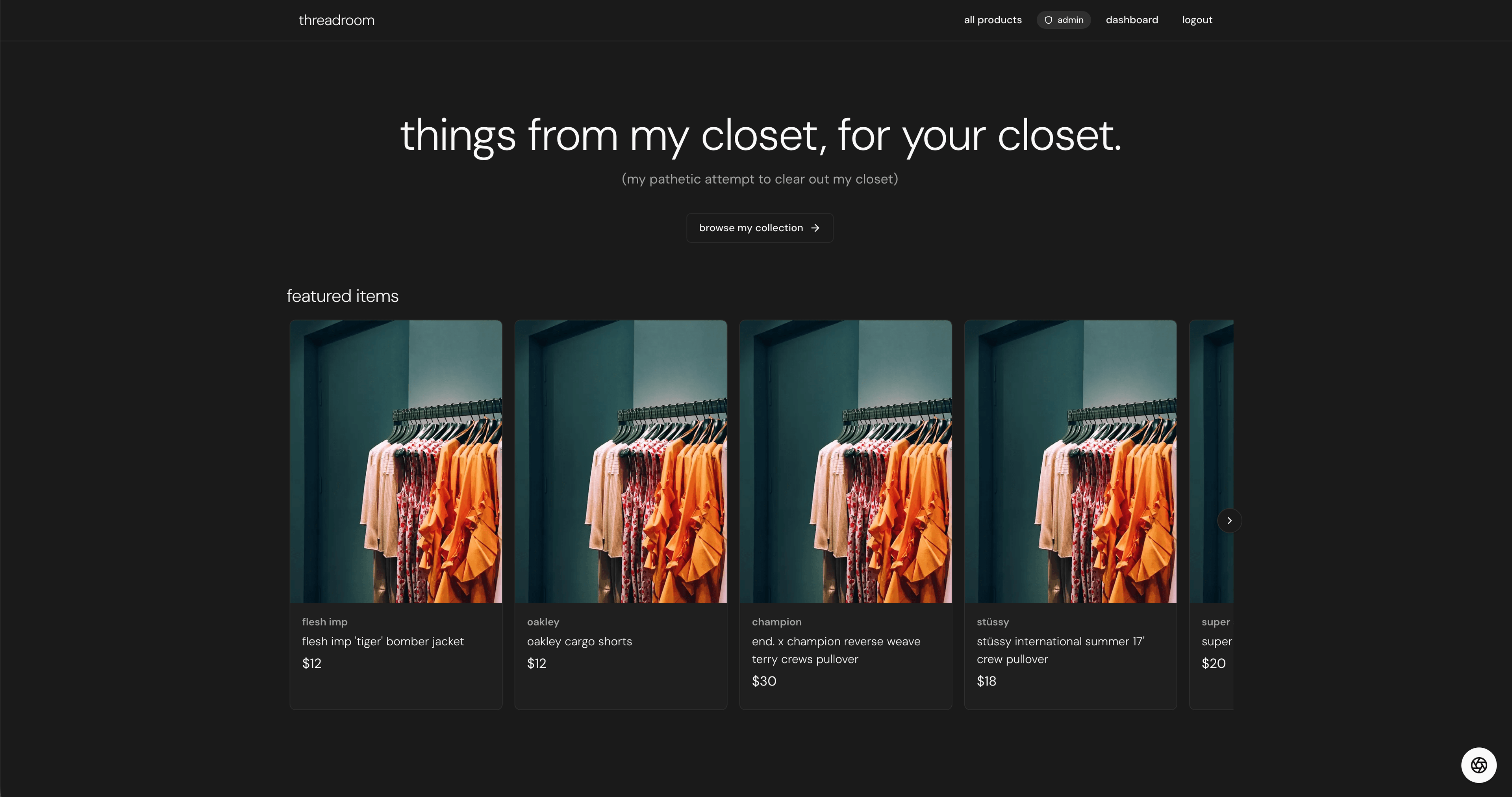
Task: Select the stüssy crew pullover product image
Action: (1070, 461)
